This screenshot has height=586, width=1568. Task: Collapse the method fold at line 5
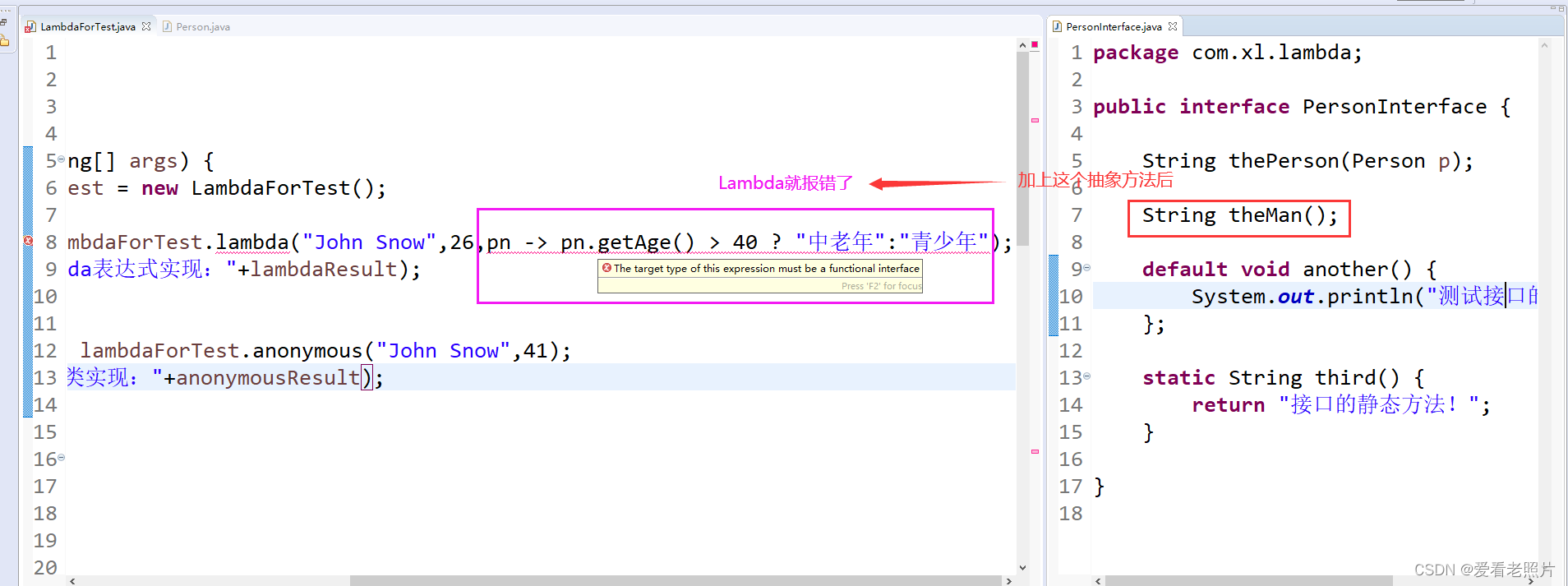tap(61, 159)
